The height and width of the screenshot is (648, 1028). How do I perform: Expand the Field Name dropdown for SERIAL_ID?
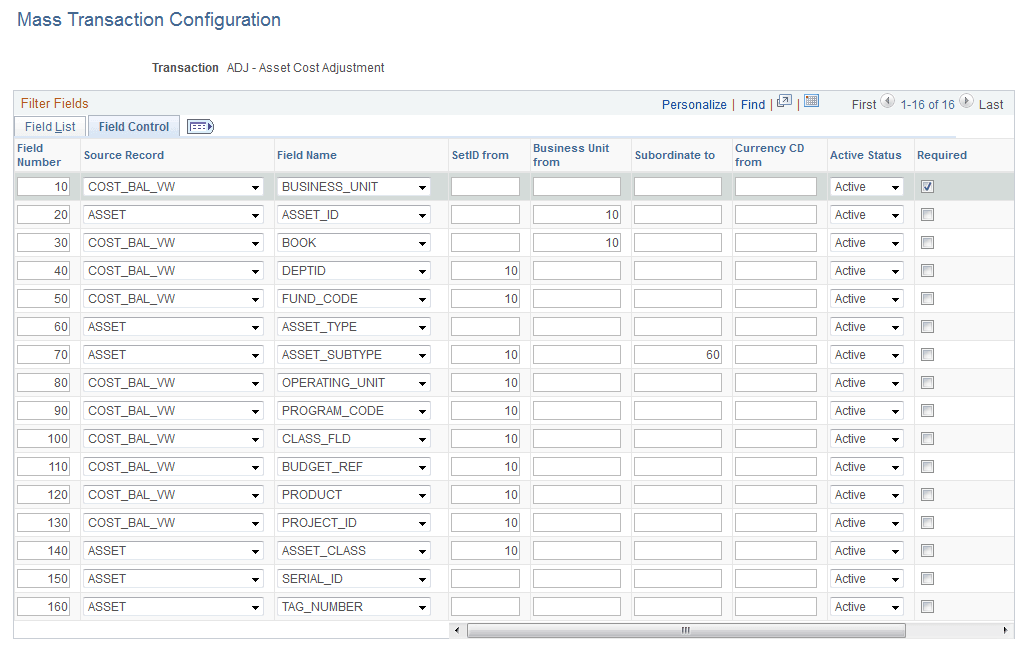(424, 578)
